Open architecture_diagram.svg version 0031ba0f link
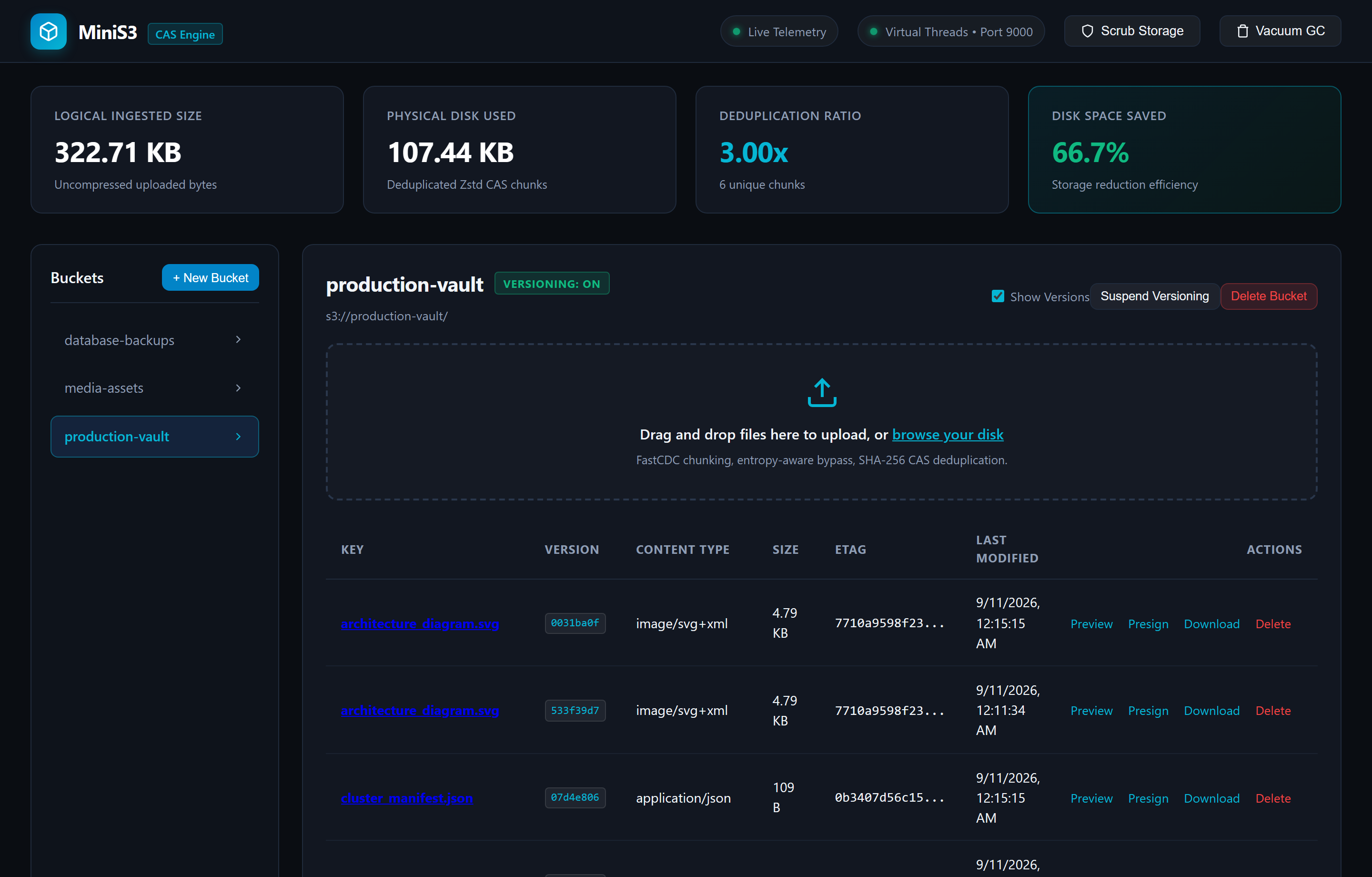This screenshot has width=1372, height=877. (x=420, y=623)
